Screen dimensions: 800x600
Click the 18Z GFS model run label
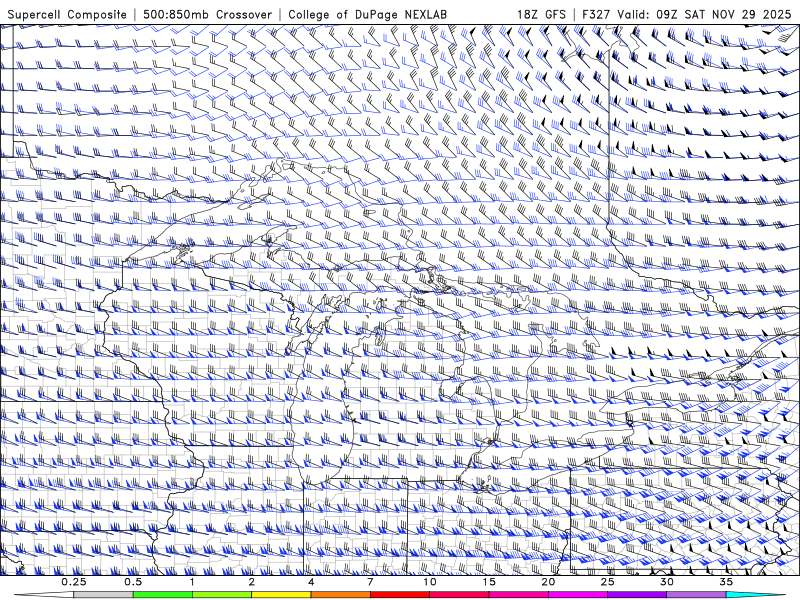point(541,14)
